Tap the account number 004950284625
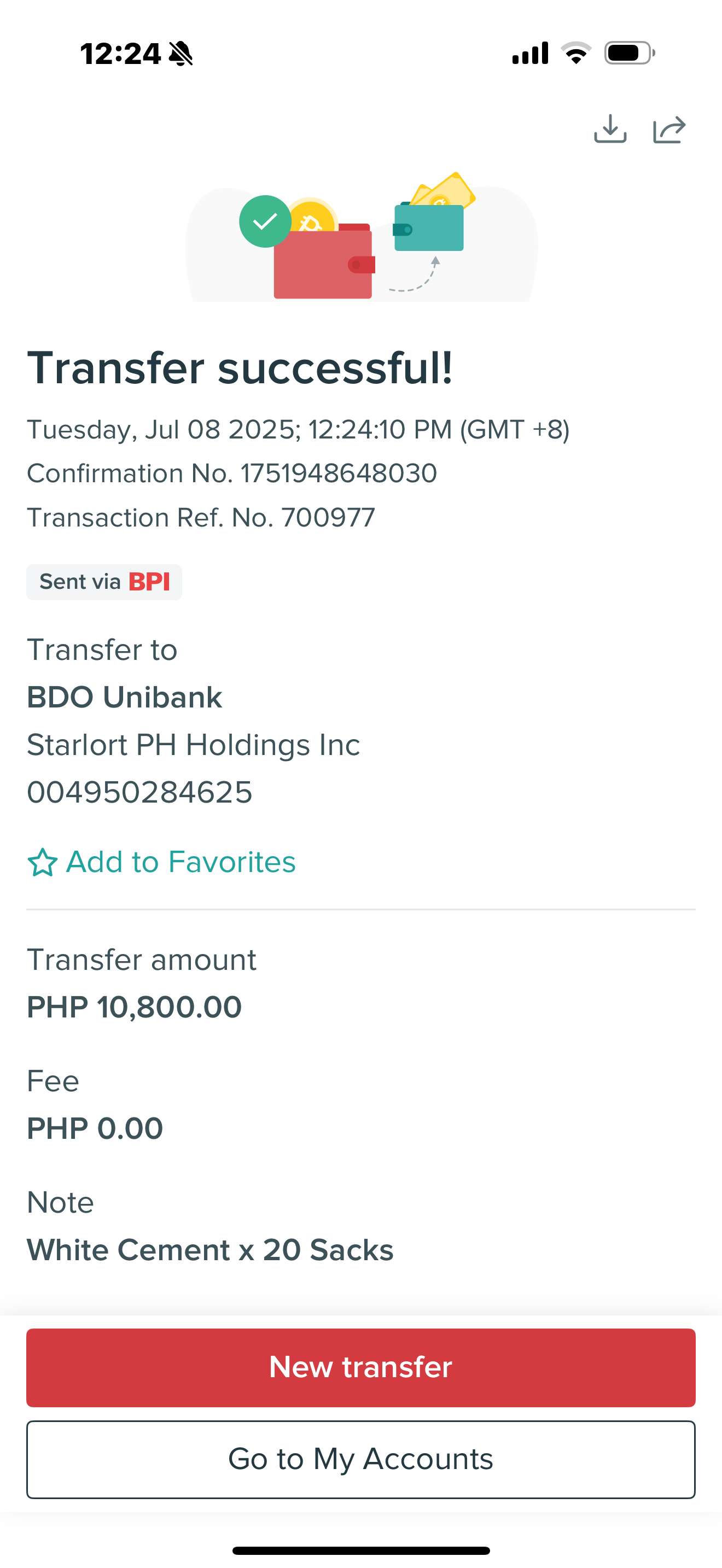 [x=139, y=792]
